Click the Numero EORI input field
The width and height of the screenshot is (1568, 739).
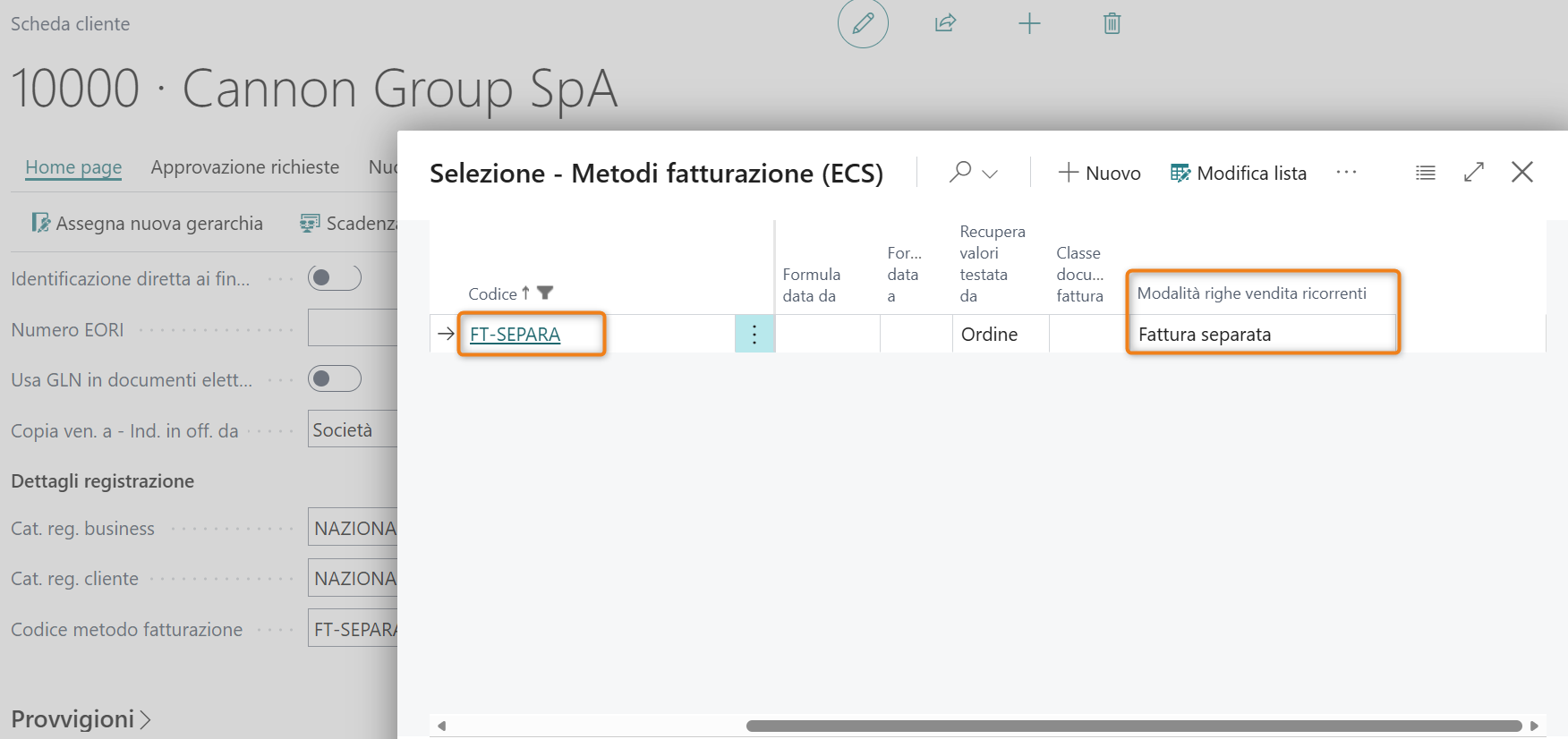click(x=353, y=328)
